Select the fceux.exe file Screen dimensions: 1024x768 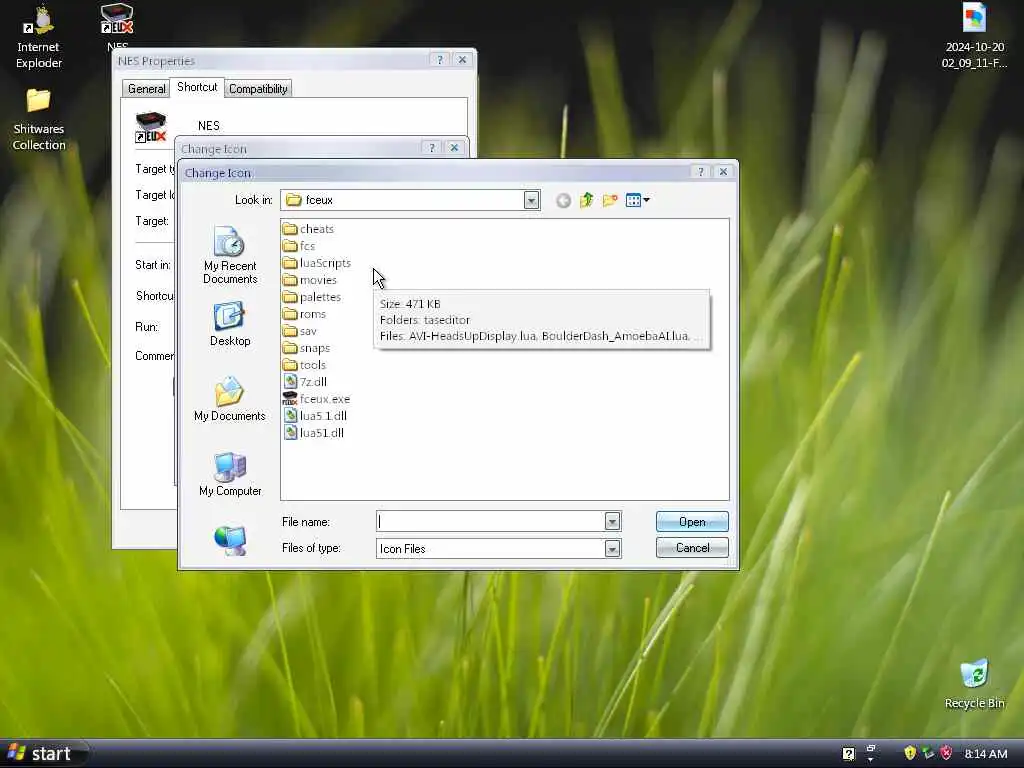coord(317,398)
